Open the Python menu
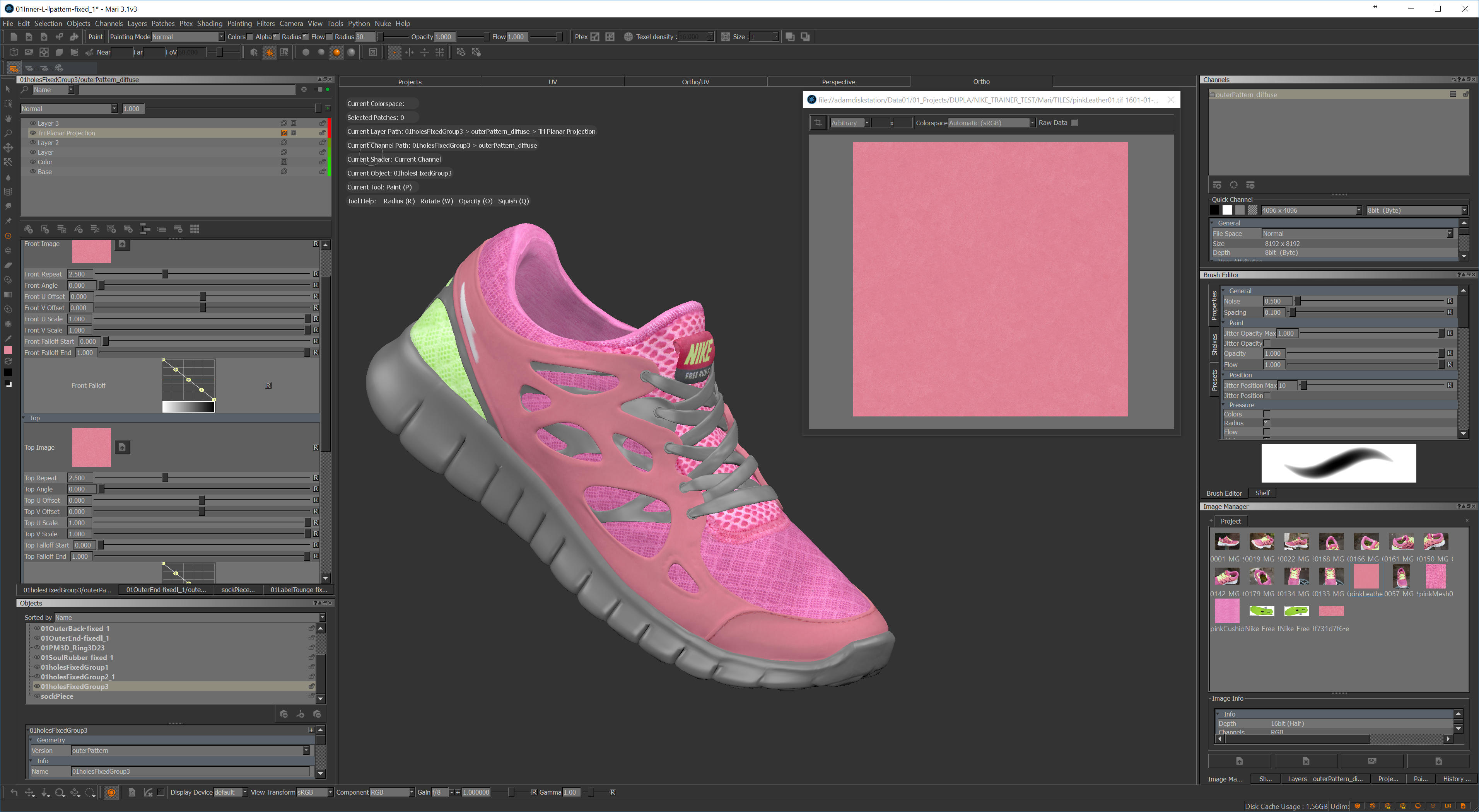Image resolution: width=1479 pixels, height=812 pixels. click(359, 24)
